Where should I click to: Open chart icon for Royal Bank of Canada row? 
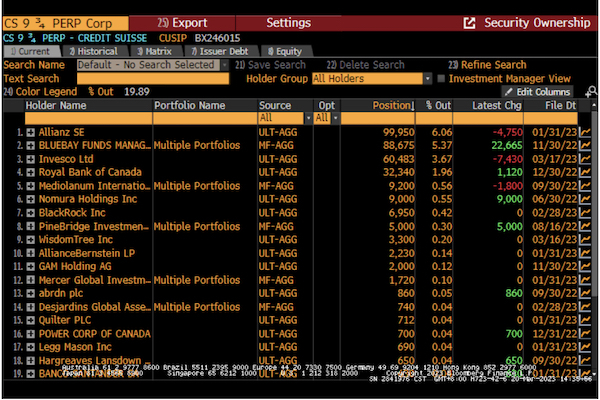[x=585, y=173]
